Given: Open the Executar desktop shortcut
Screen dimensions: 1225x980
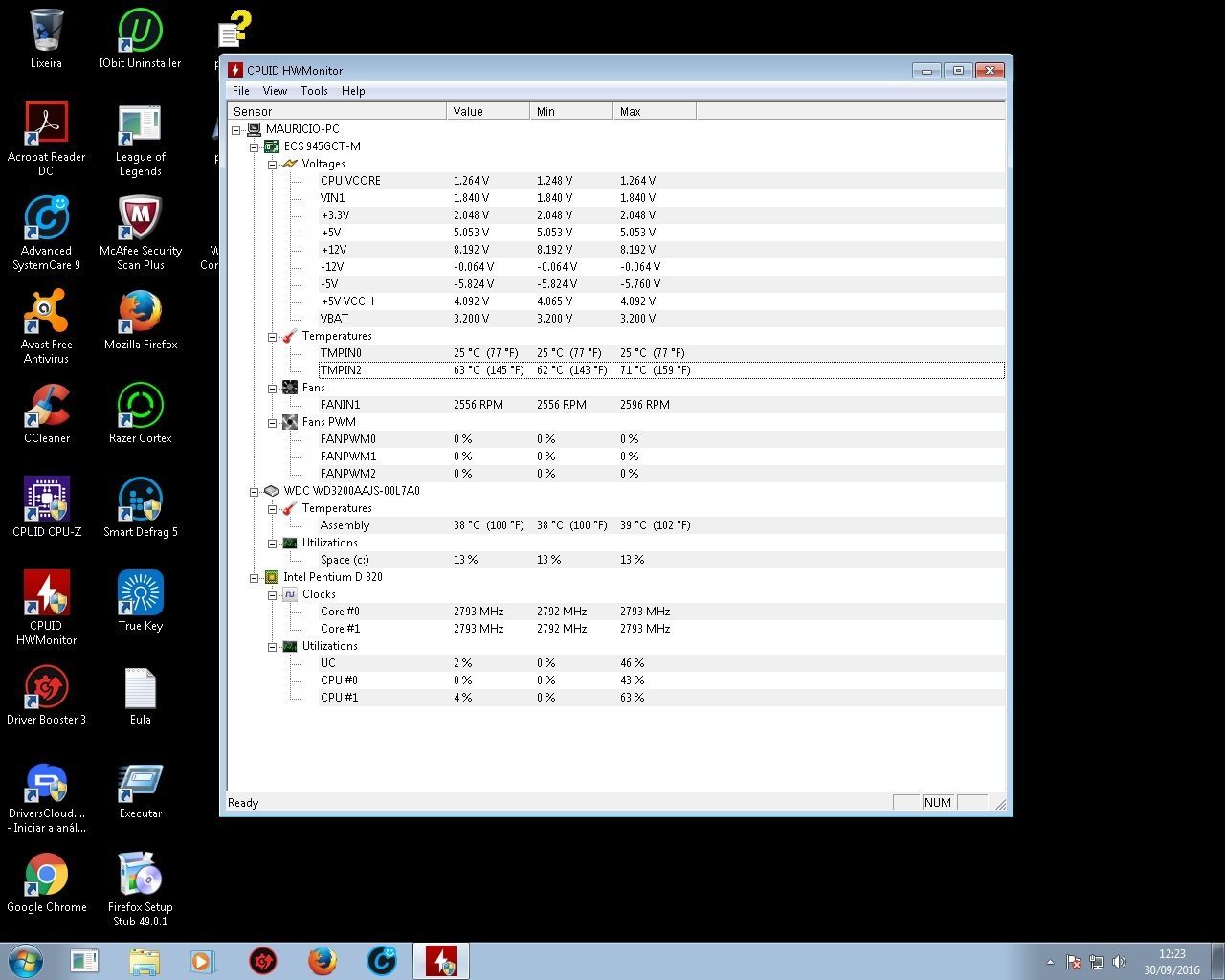Looking at the screenshot, I should (x=140, y=790).
